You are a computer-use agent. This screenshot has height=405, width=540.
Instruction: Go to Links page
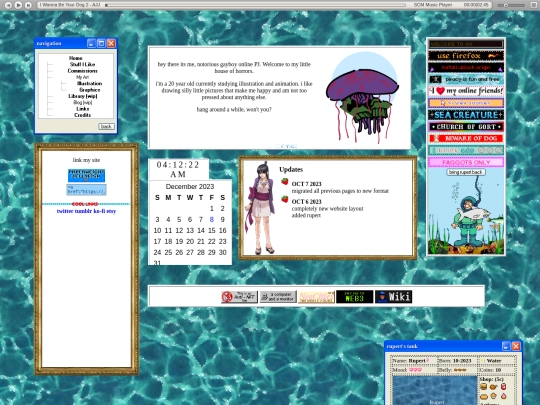click(82, 109)
